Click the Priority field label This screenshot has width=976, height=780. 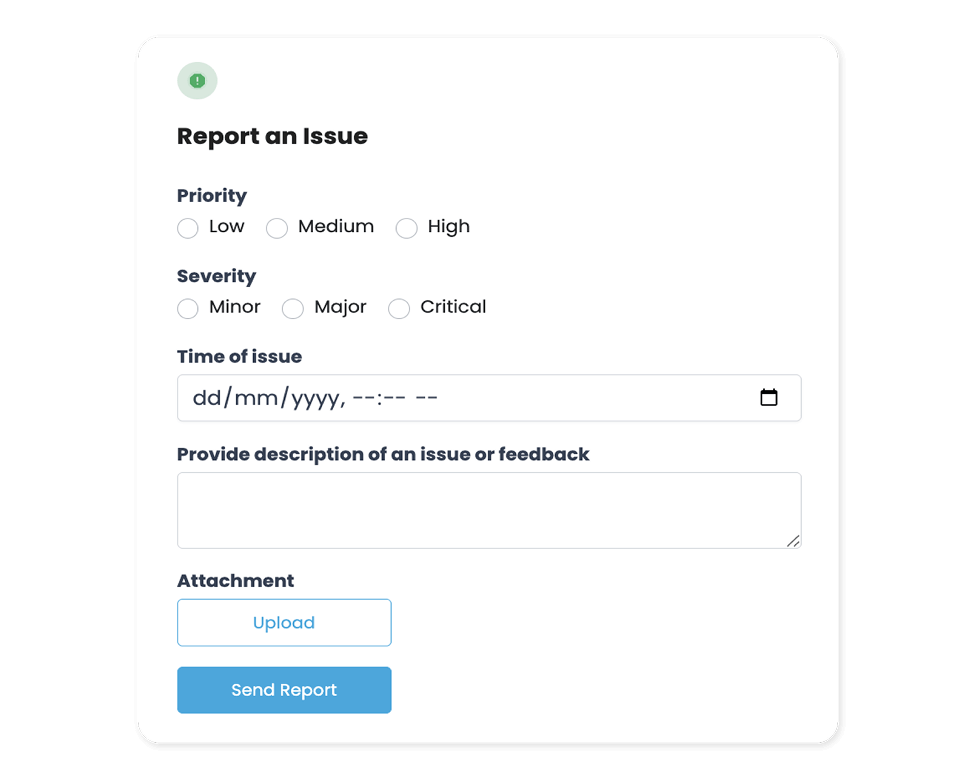coord(212,196)
